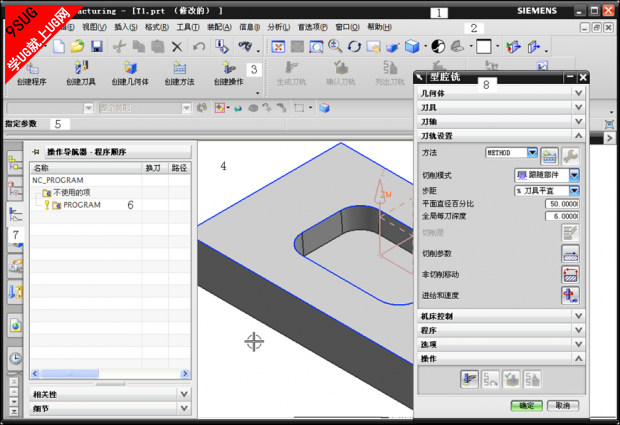Select the NC_PROGRAM tree root
620x425 pixels.
[58, 180]
